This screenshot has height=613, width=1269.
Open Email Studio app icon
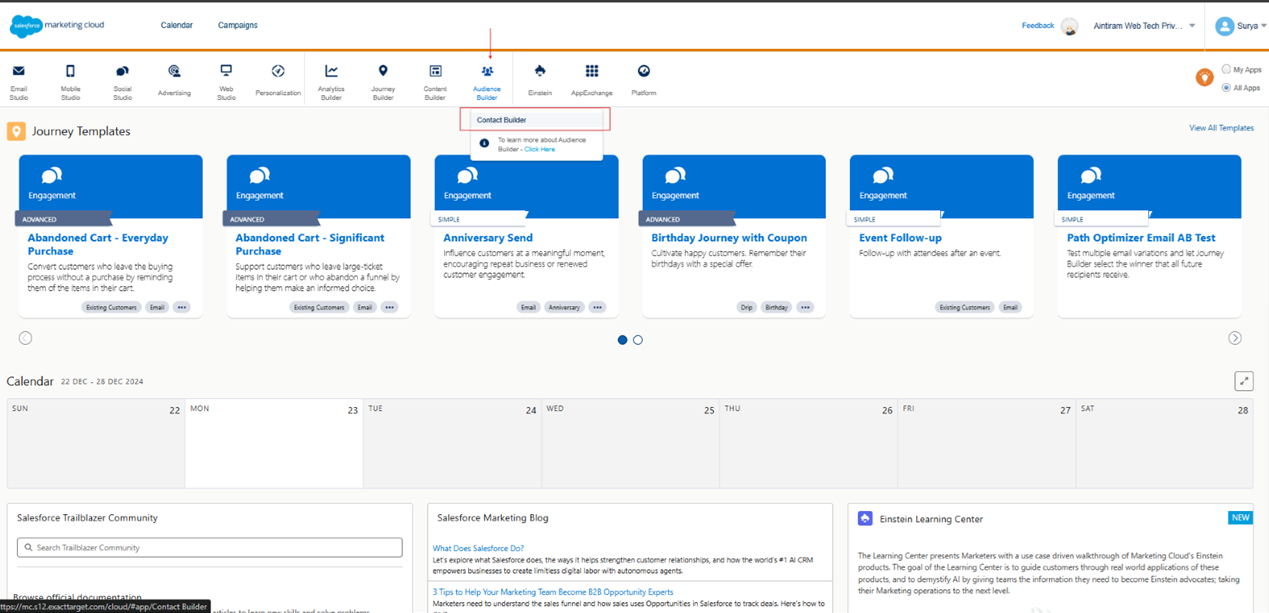19,72
